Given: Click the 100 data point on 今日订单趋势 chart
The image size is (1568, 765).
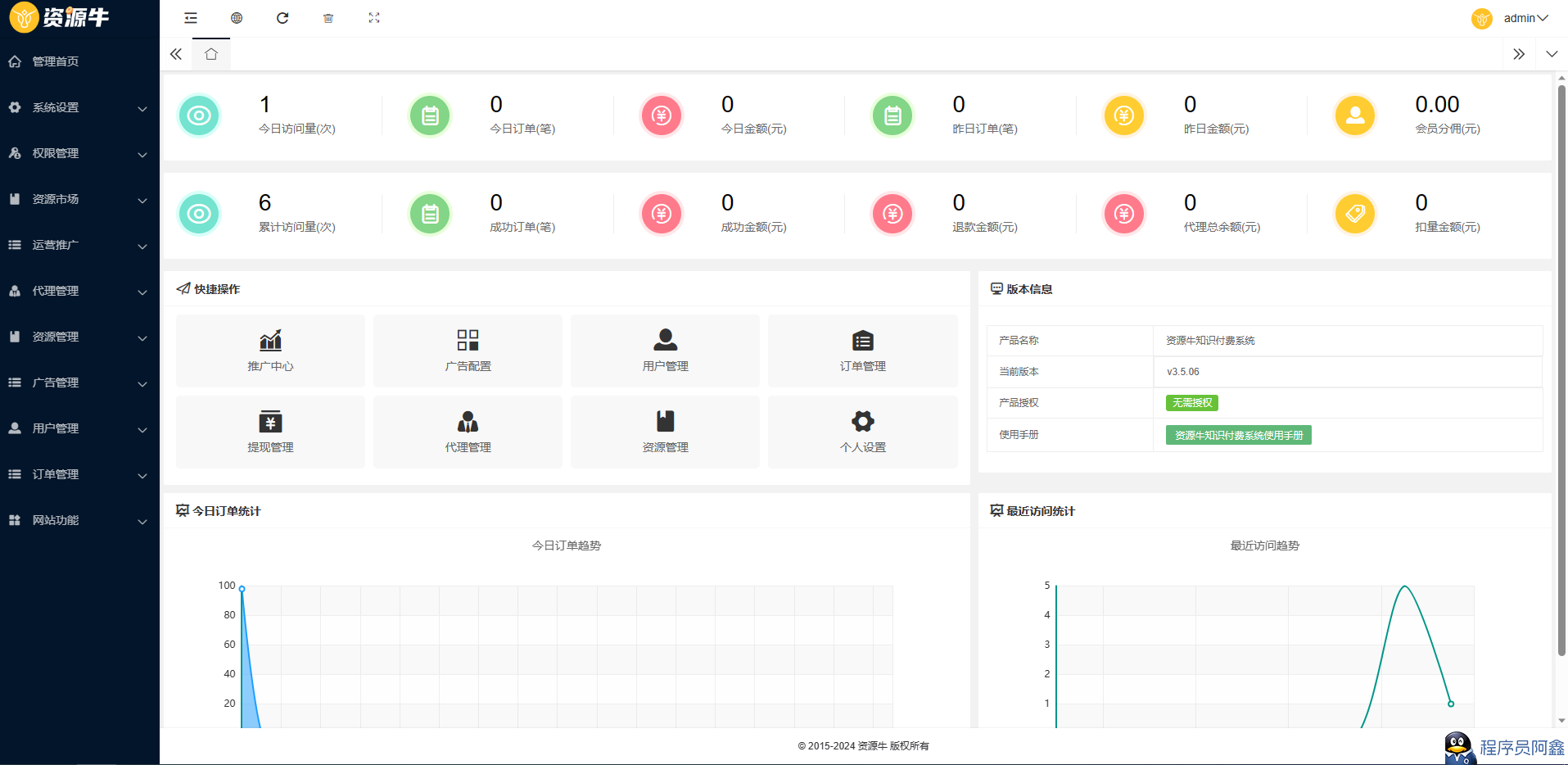Looking at the screenshot, I should coord(242,589).
